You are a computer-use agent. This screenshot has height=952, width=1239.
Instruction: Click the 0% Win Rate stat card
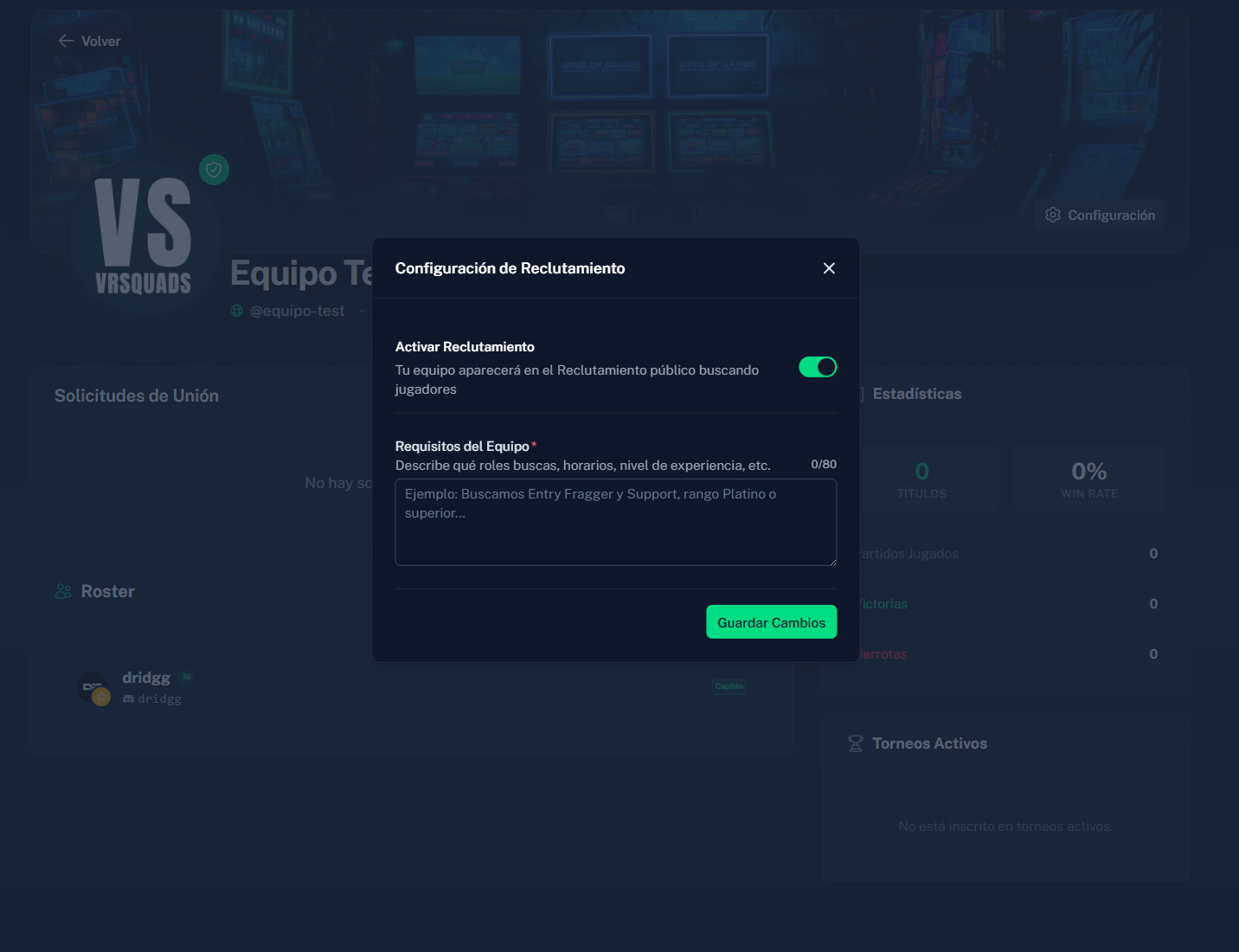tap(1088, 479)
